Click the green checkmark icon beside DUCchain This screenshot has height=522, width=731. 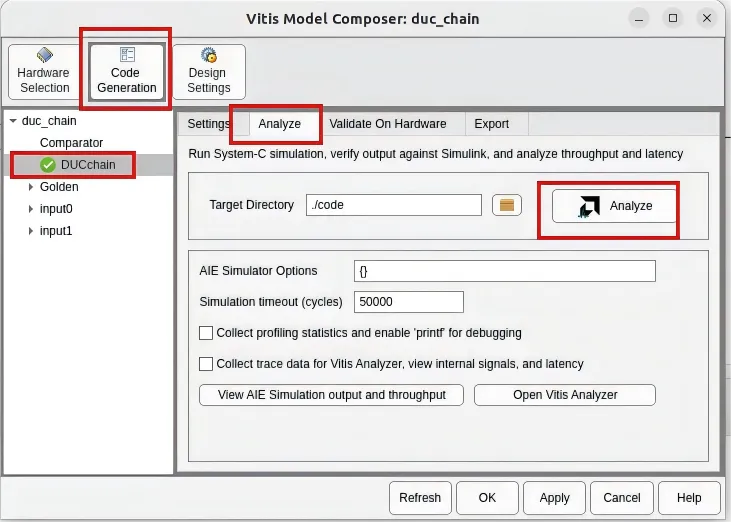click(x=48, y=165)
